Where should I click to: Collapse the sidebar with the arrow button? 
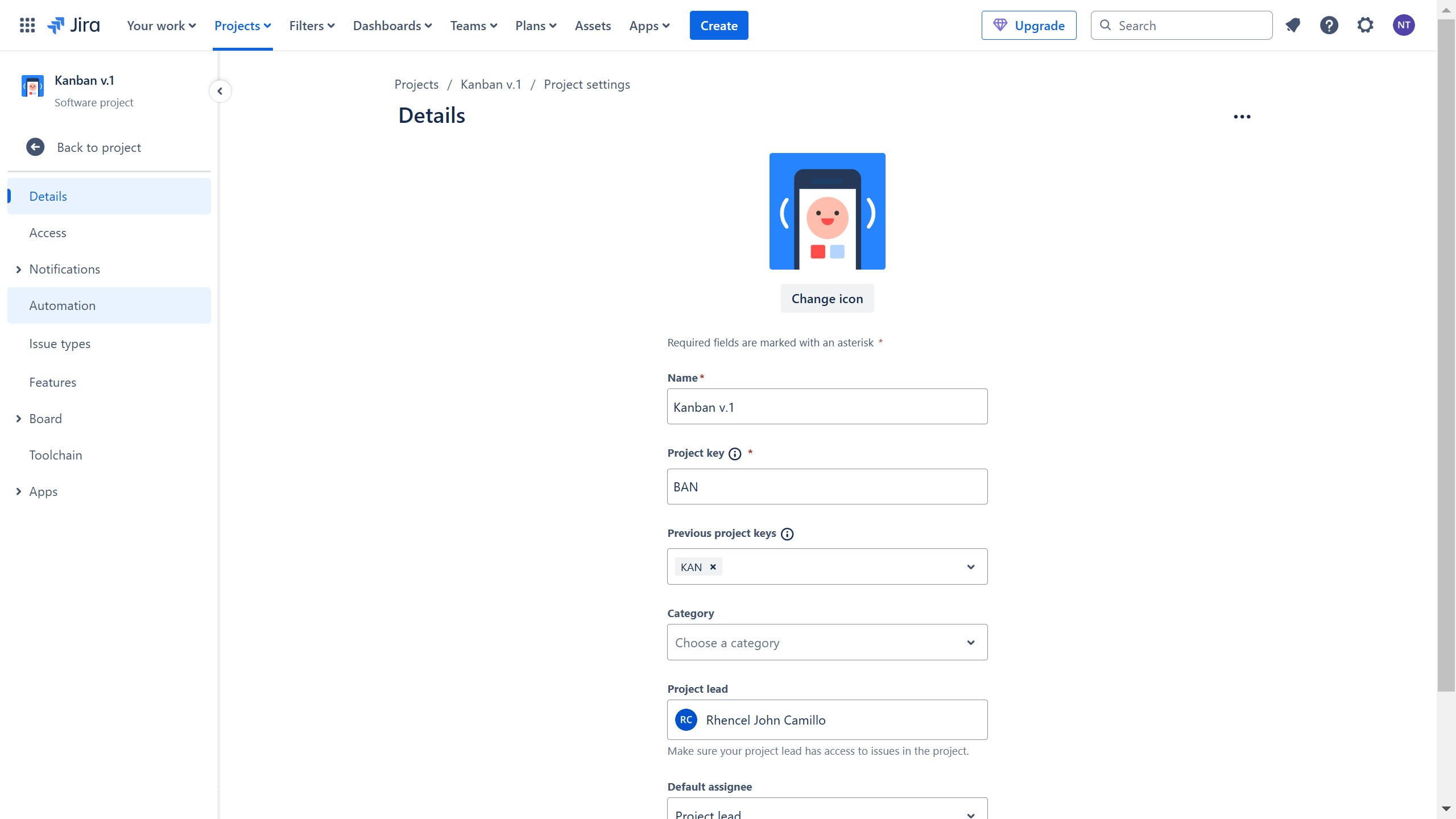click(x=220, y=91)
